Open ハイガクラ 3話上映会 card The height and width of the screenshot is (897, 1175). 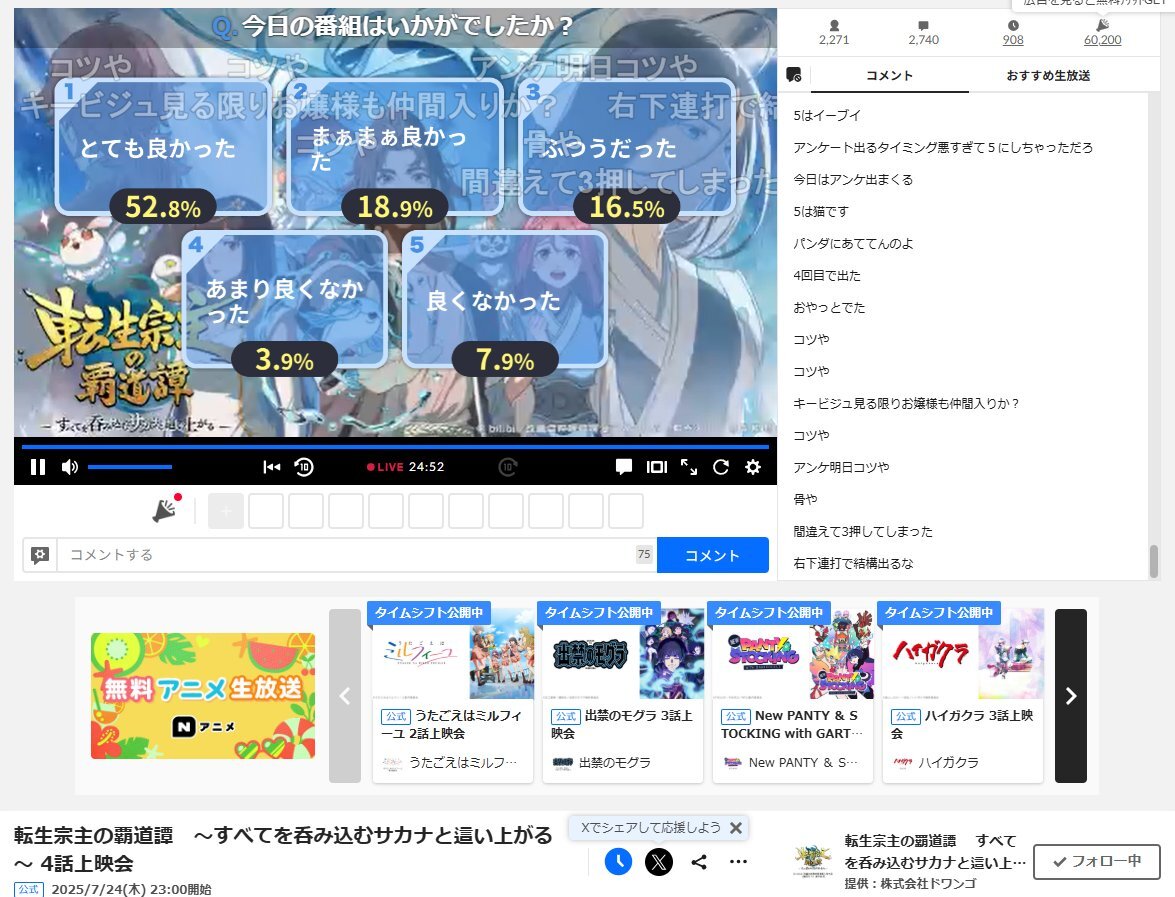click(x=963, y=694)
